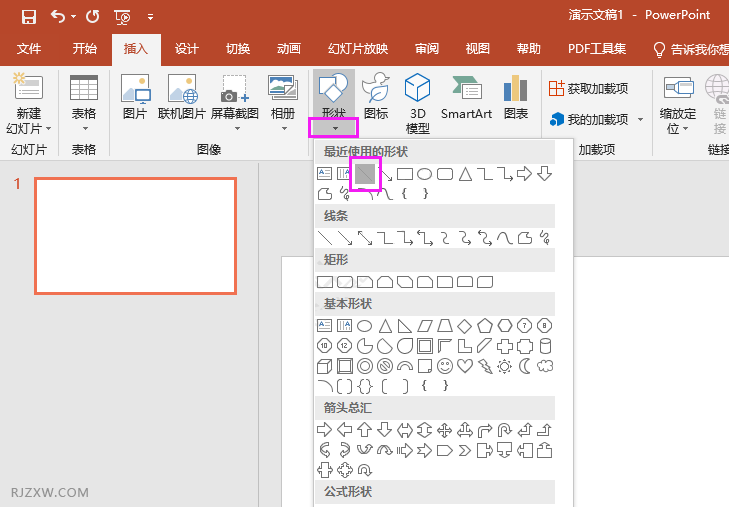The width and height of the screenshot is (729, 507).
Task: Select the chevron arrow shape
Action: [464, 450]
